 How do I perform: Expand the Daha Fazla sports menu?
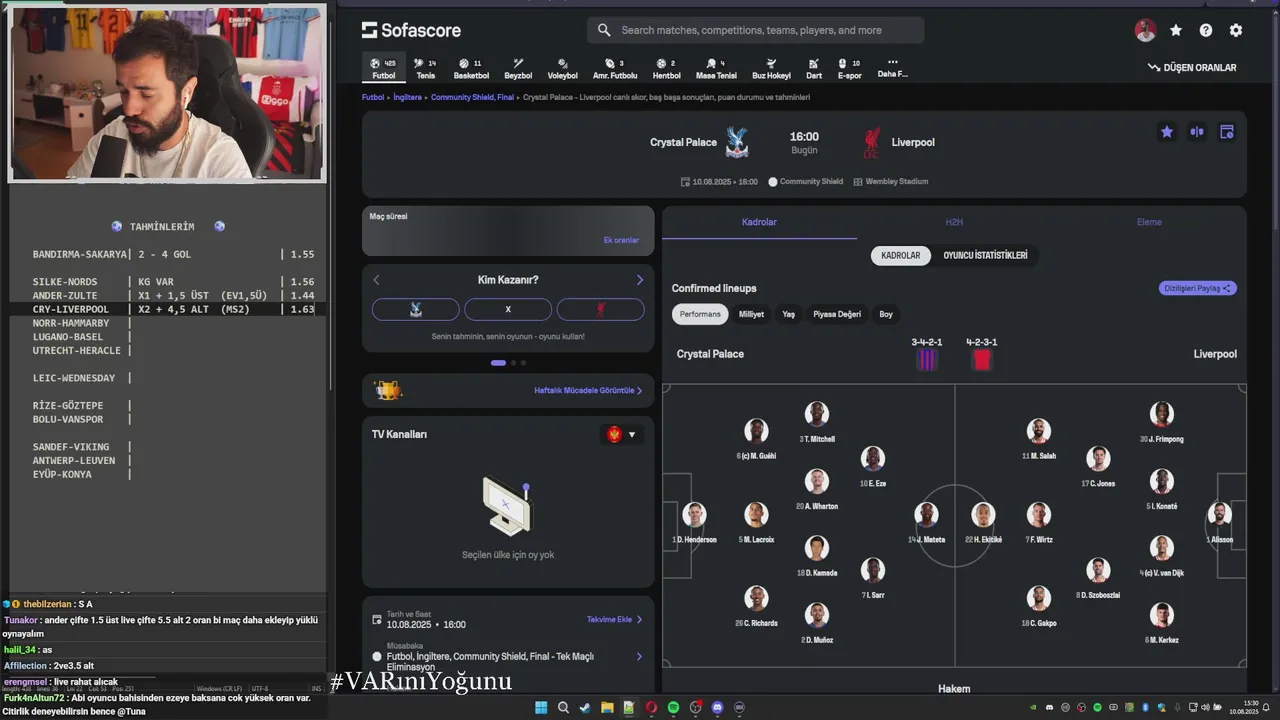[x=892, y=68]
